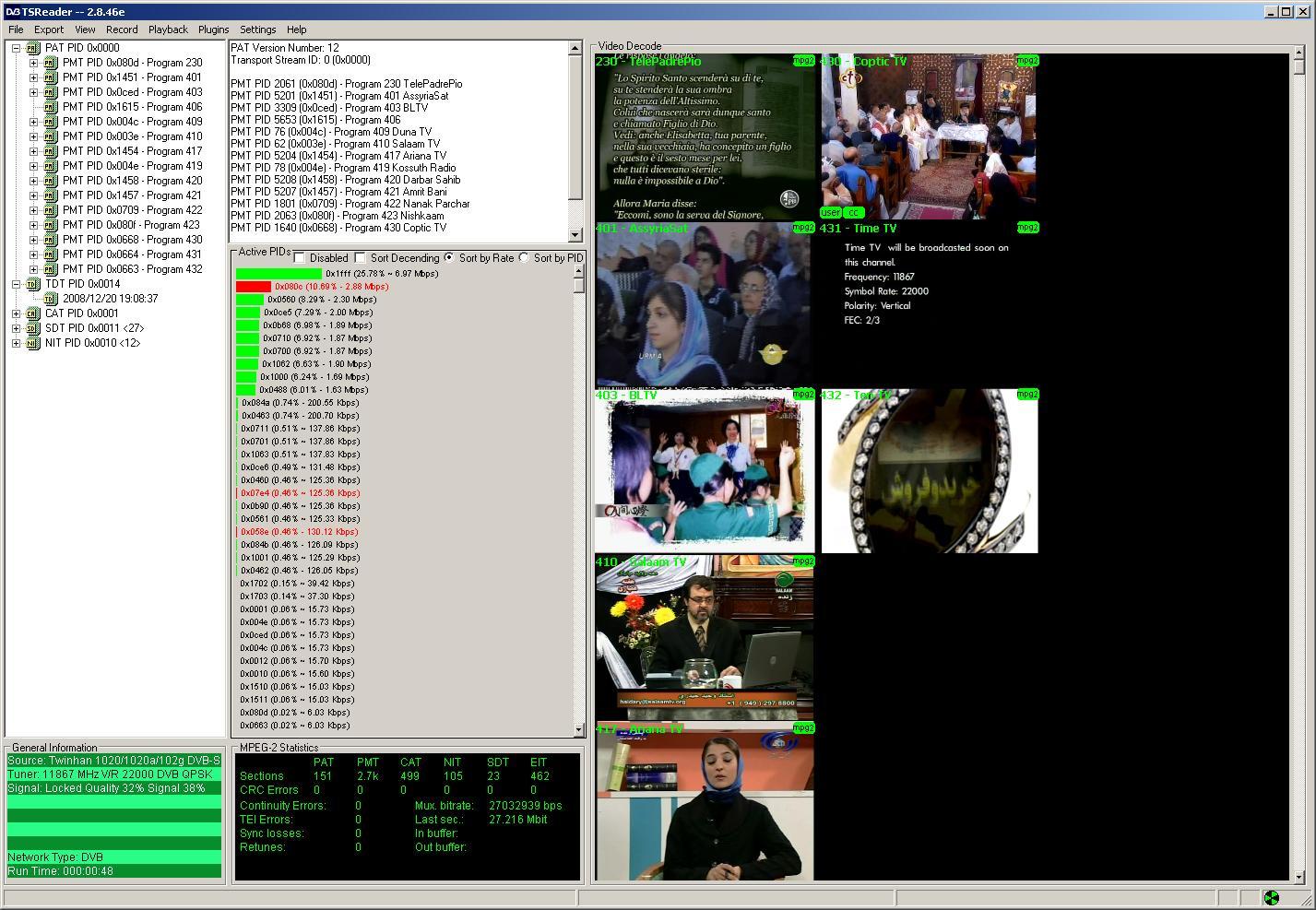The width and height of the screenshot is (1316, 910).
Task: Click the PMT icon beside Program 406
Action: pos(50,107)
